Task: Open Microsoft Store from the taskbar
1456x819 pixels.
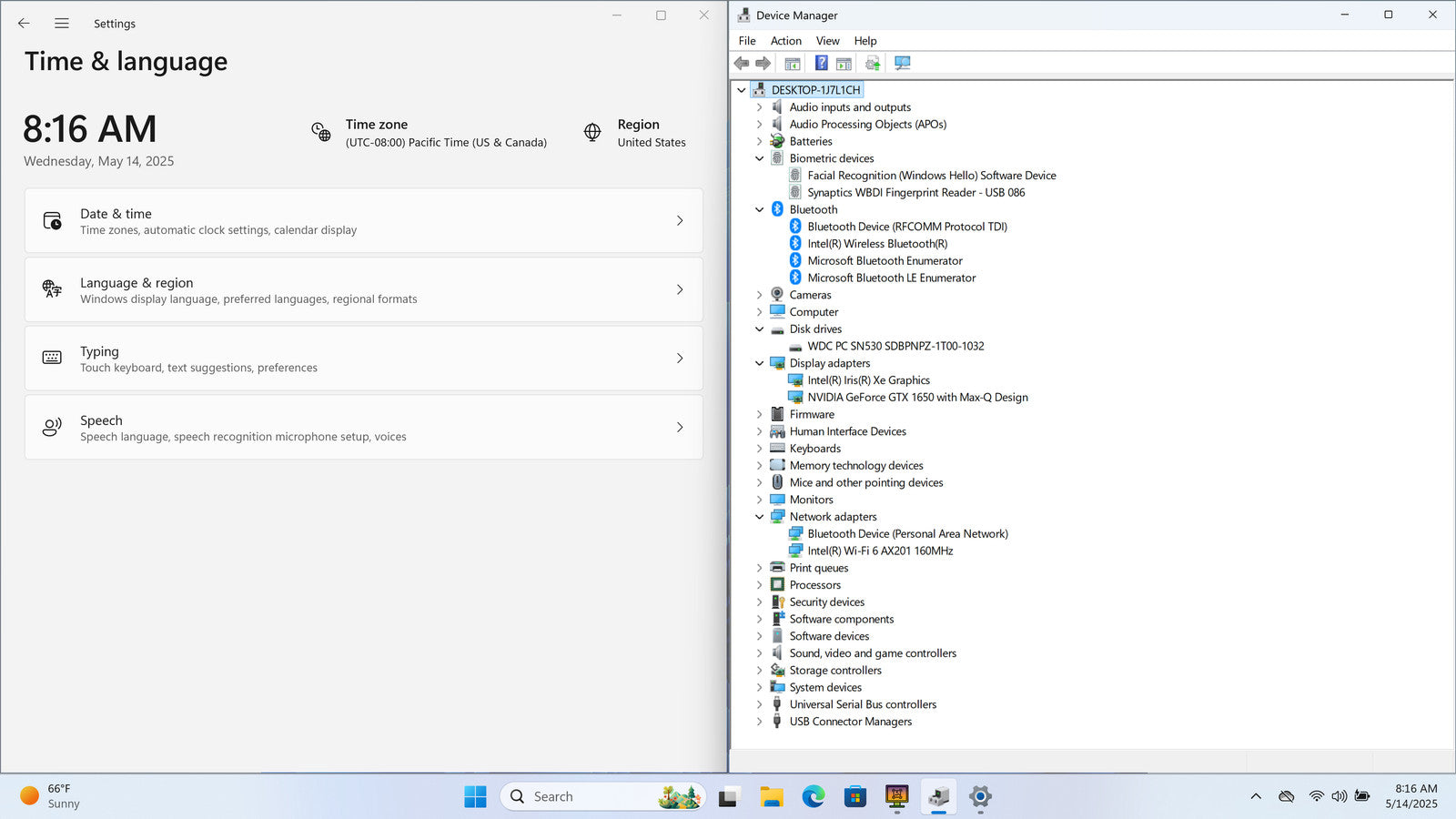Action: (x=854, y=796)
